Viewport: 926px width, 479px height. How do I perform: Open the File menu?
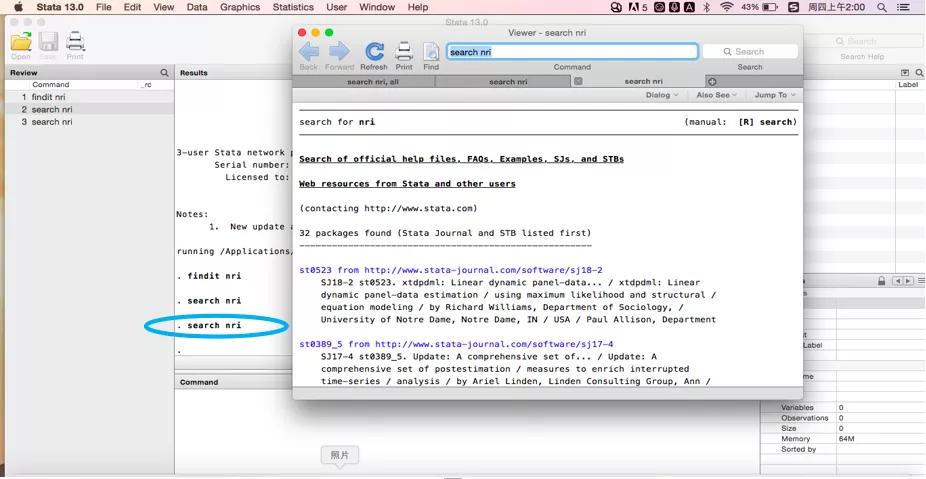(103, 7)
